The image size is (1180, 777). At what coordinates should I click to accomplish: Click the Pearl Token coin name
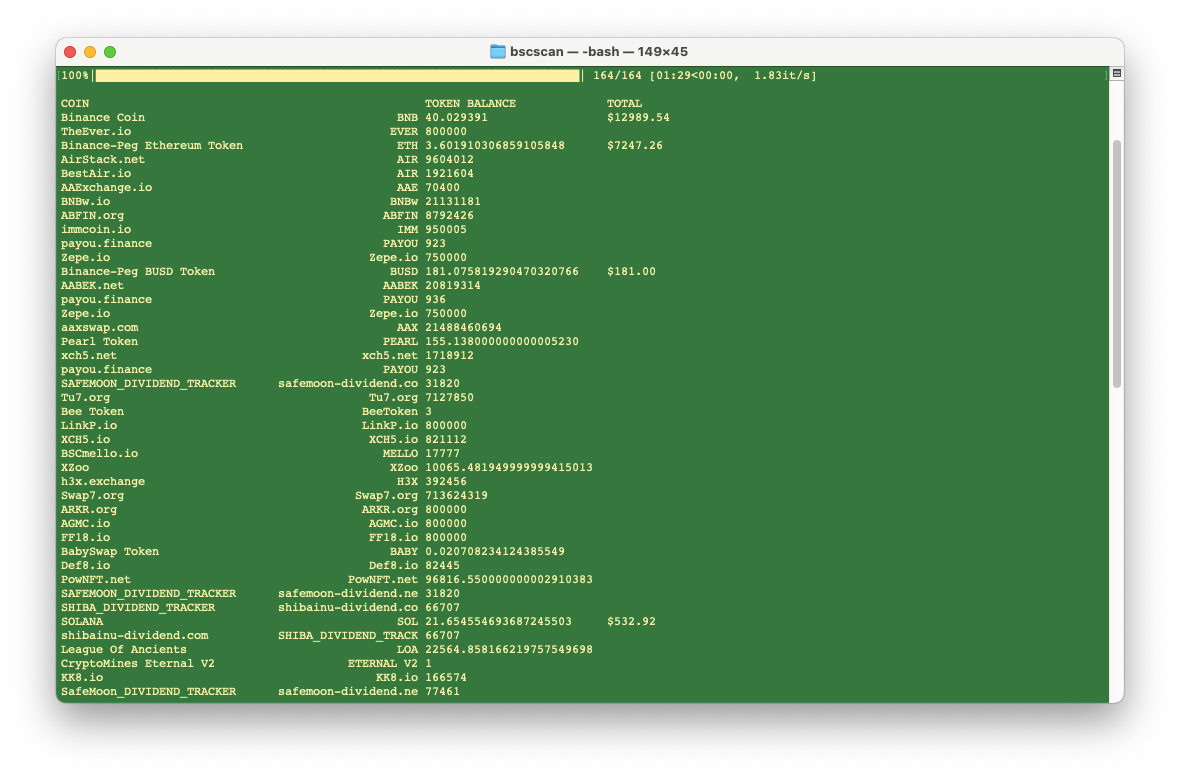[x=99, y=342]
